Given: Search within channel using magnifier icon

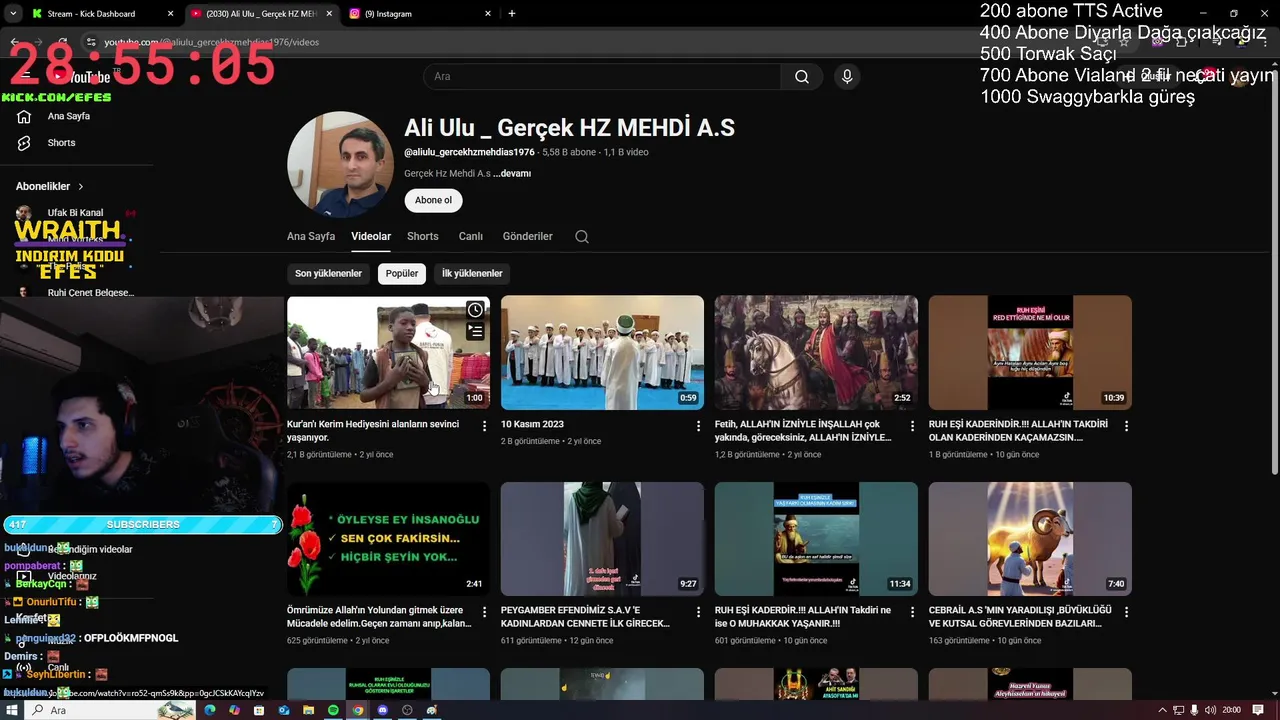Looking at the screenshot, I should click(582, 237).
